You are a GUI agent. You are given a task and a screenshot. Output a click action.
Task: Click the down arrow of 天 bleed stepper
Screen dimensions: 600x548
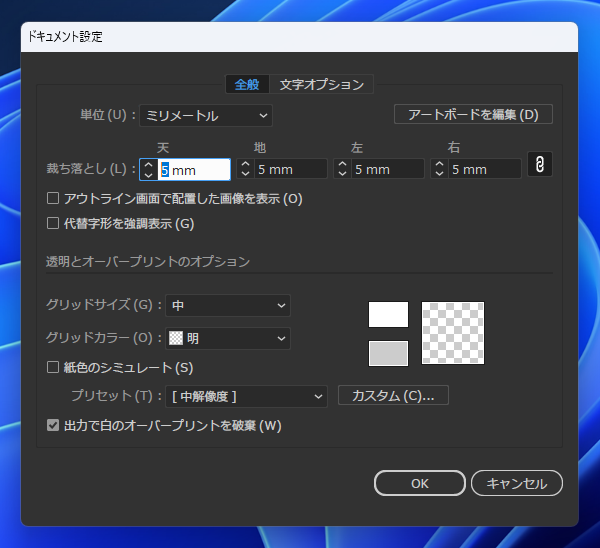pos(149,175)
